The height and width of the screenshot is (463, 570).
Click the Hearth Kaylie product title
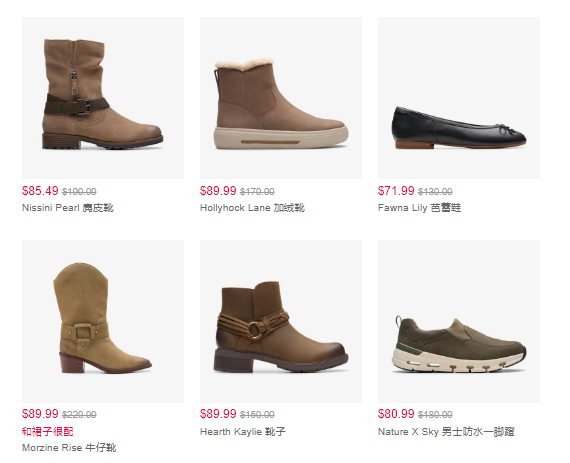[243, 432]
